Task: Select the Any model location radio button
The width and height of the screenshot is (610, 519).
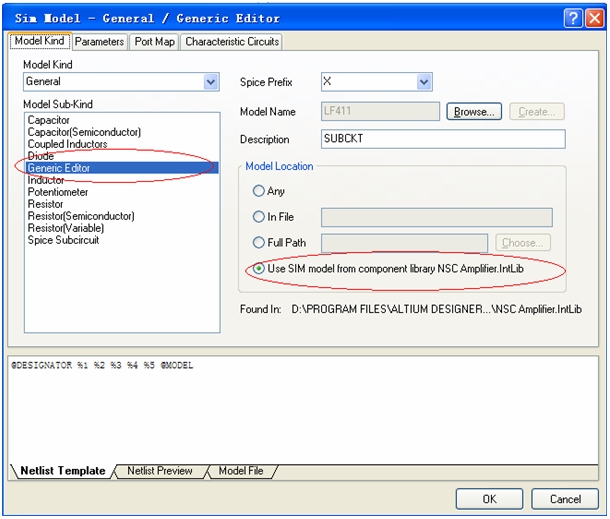Action: (x=259, y=191)
